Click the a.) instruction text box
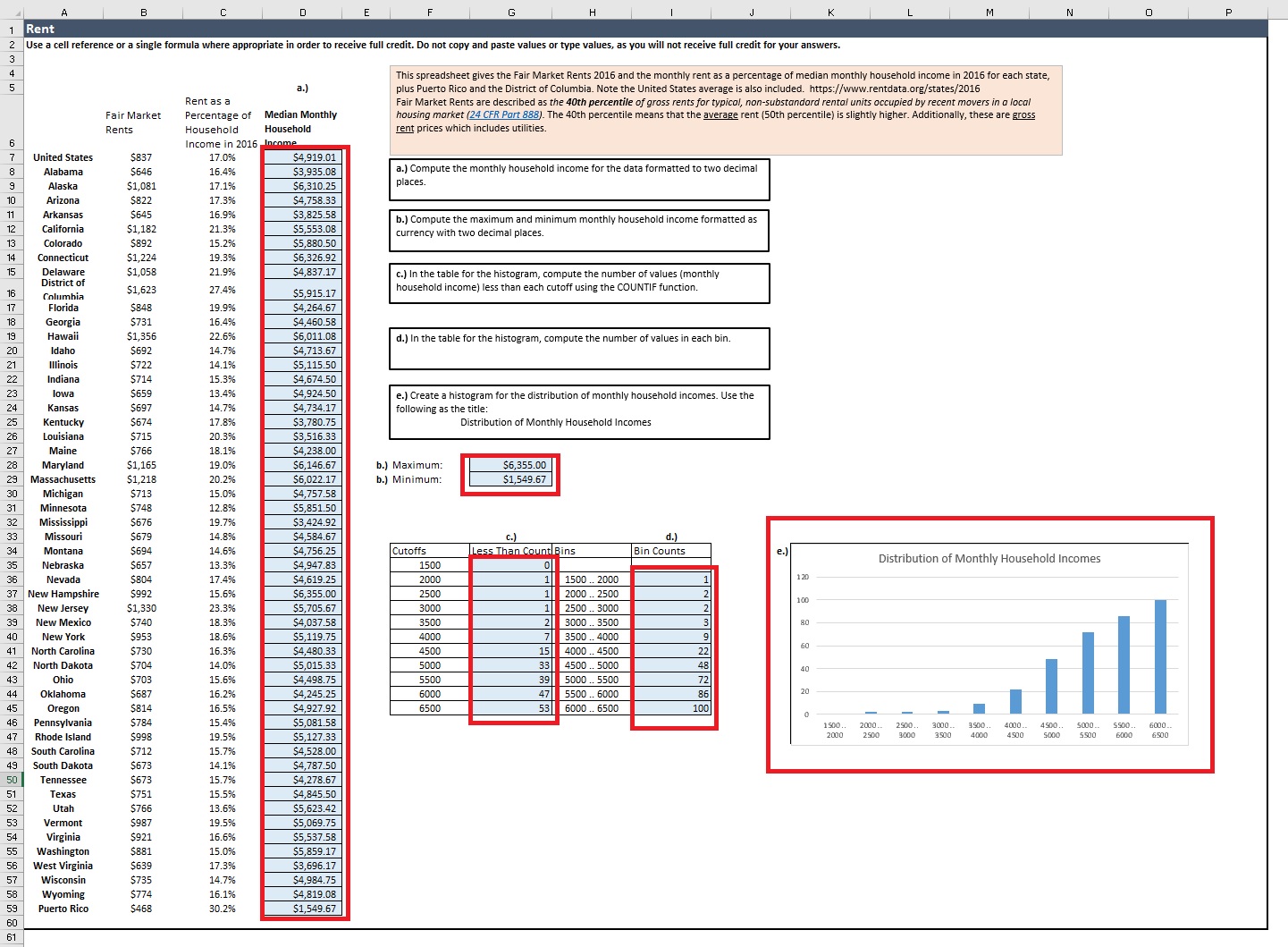 tap(579, 180)
